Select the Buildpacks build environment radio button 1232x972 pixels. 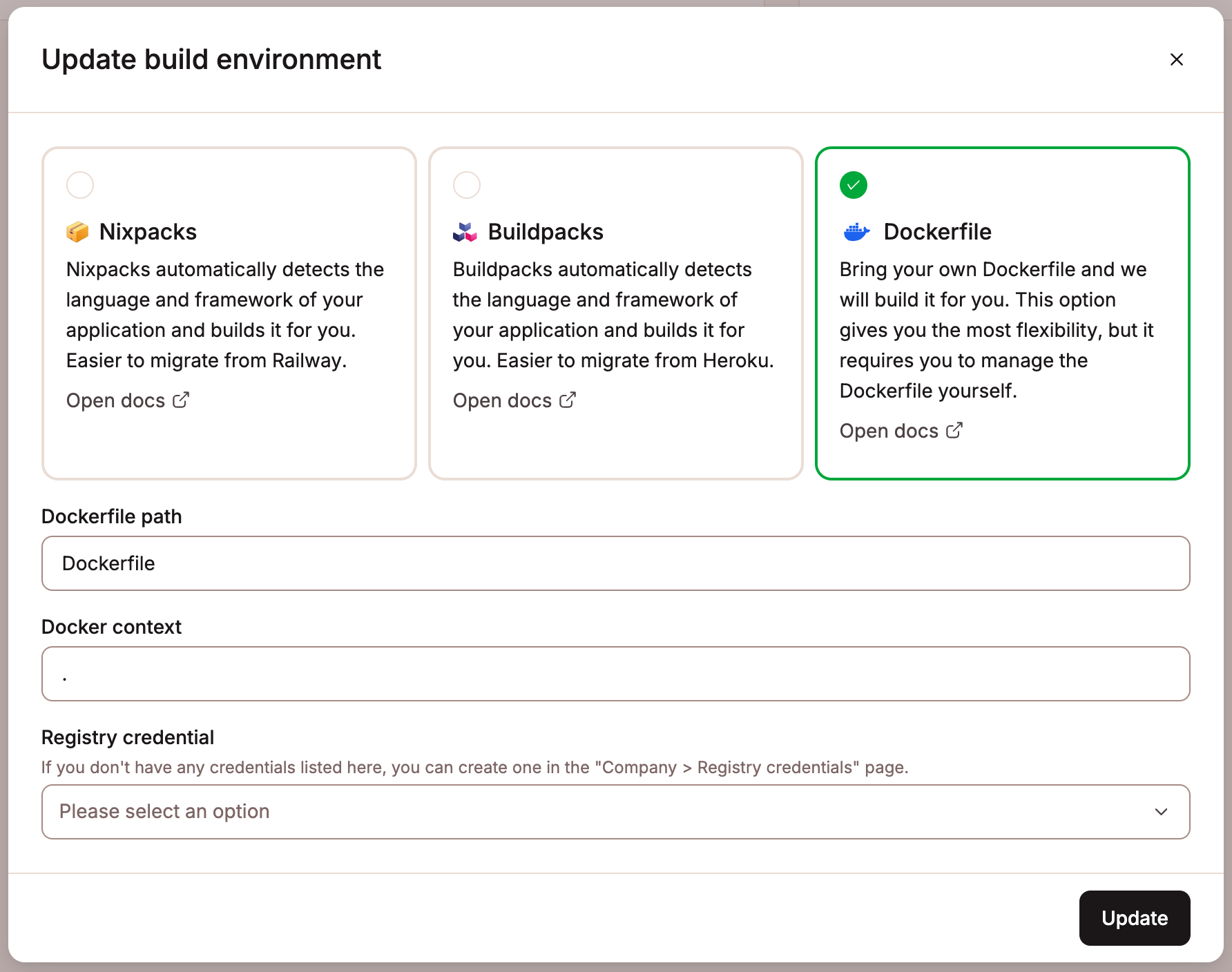click(466, 184)
